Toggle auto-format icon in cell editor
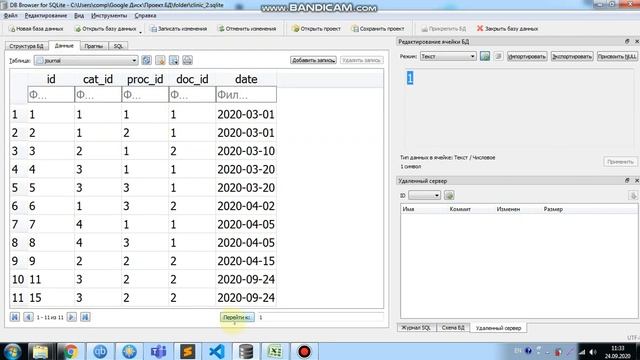The height and width of the screenshot is (360, 640). point(485,56)
